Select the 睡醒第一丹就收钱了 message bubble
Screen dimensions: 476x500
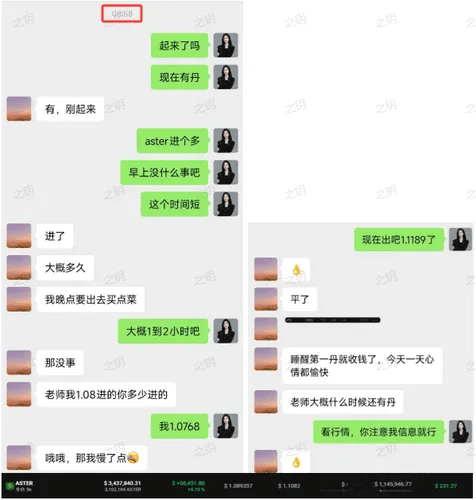point(362,365)
